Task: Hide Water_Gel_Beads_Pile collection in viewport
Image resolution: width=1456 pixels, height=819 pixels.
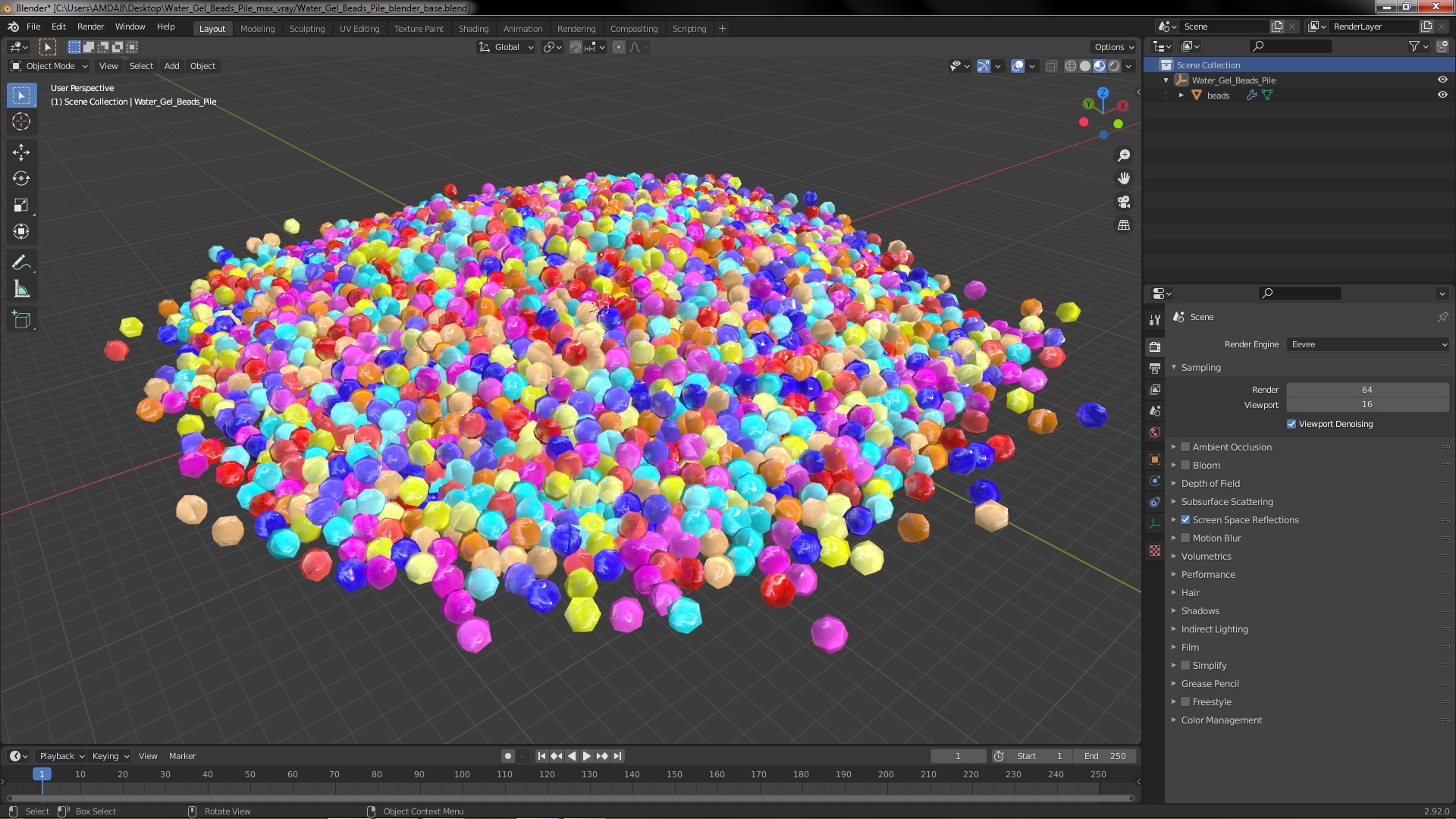Action: coord(1442,80)
